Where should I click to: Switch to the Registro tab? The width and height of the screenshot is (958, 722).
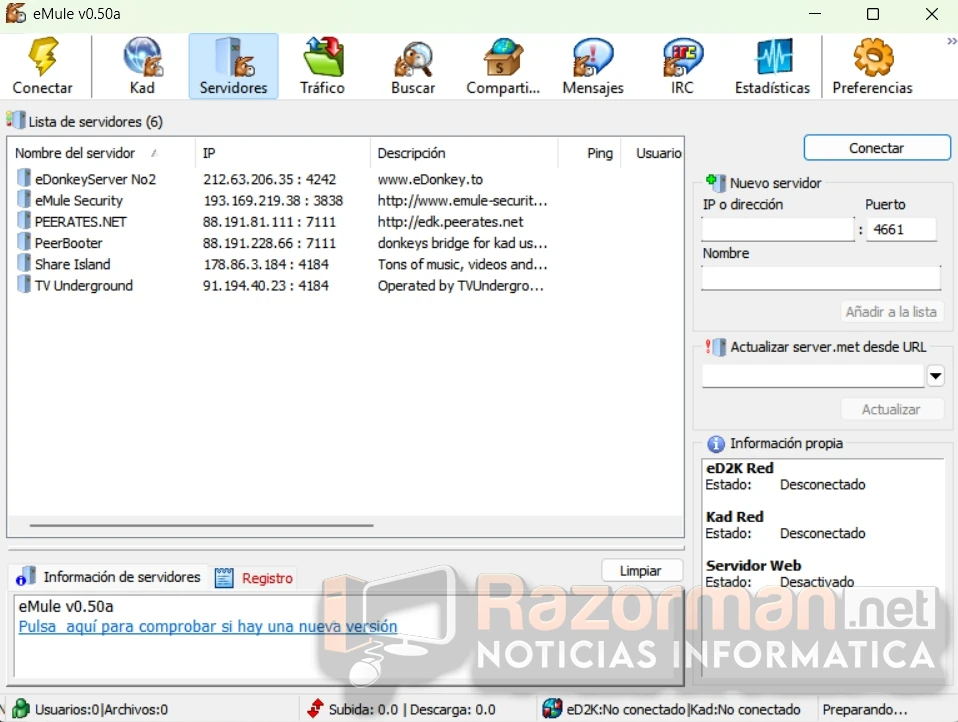coord(255,577)
